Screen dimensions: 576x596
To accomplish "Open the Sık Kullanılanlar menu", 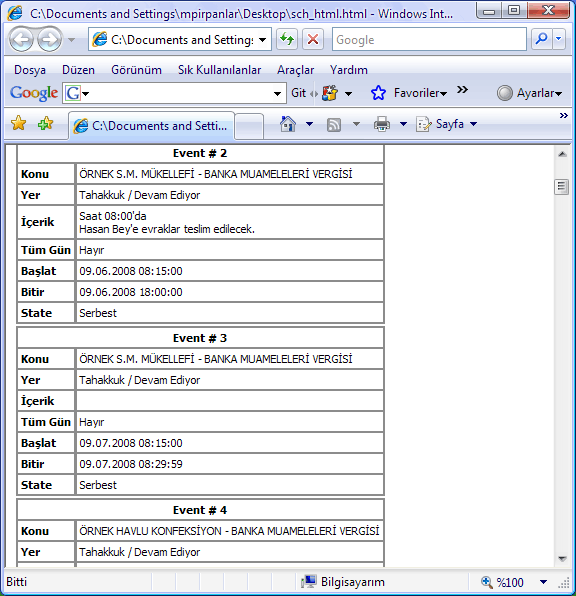I will (219, 70).
